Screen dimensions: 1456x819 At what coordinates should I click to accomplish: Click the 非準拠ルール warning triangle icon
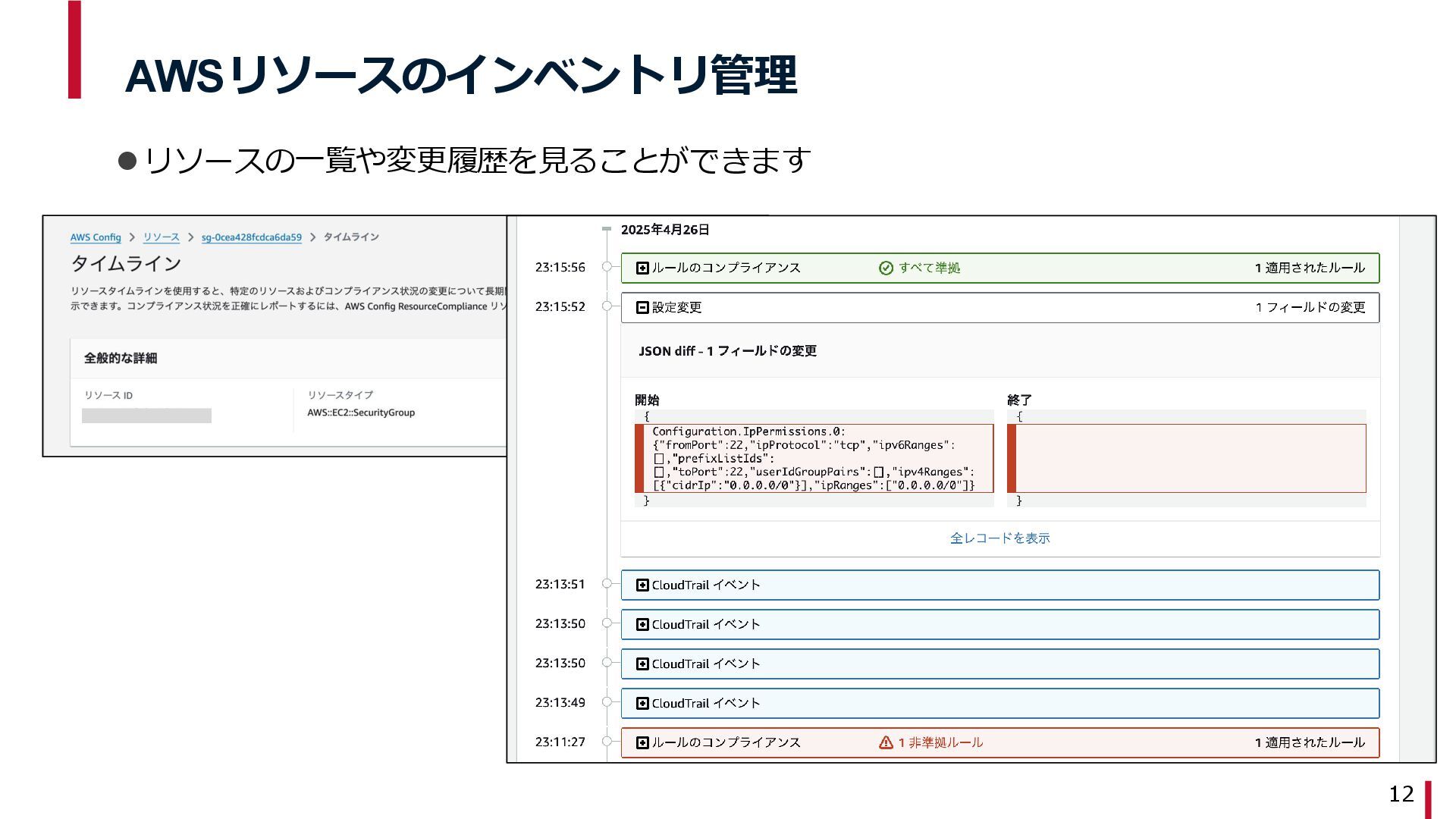pyautogui.click(x=886, y=742)
